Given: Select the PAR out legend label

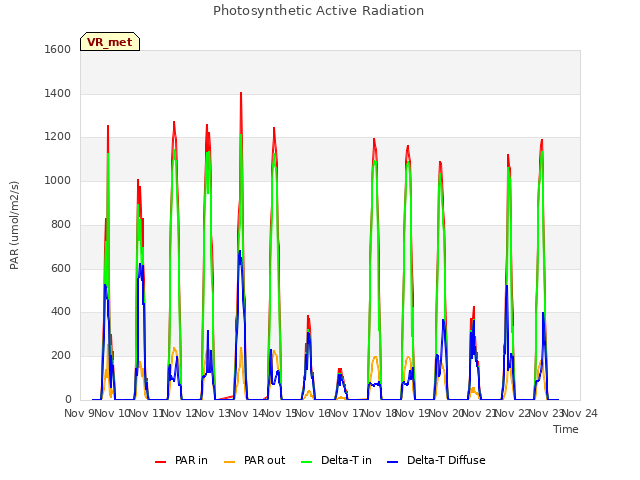Looking at the screenshot, I should [x=264, y=460].
